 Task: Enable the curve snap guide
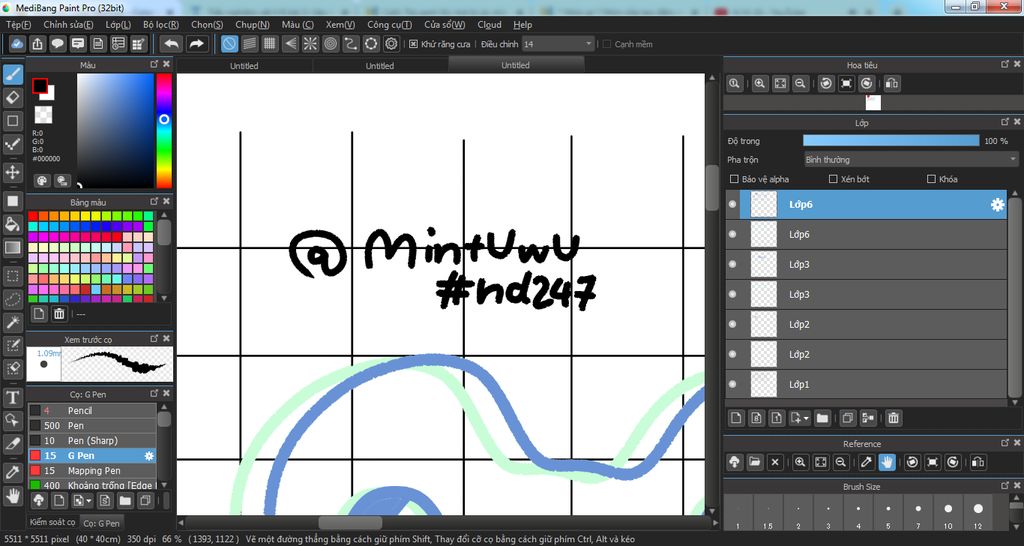click(x=351, y=44)
